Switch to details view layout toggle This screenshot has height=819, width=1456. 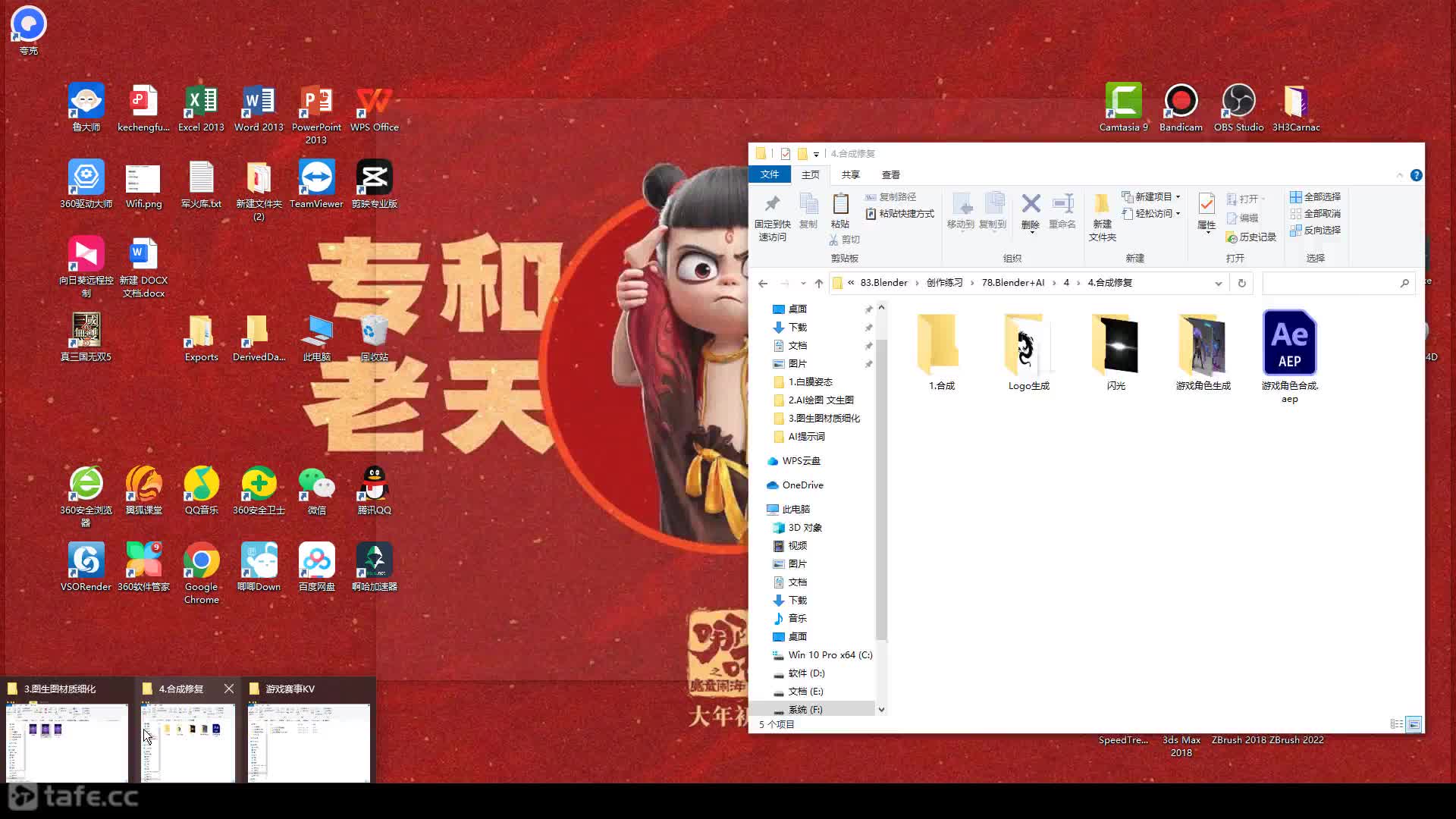point(1397,724)
